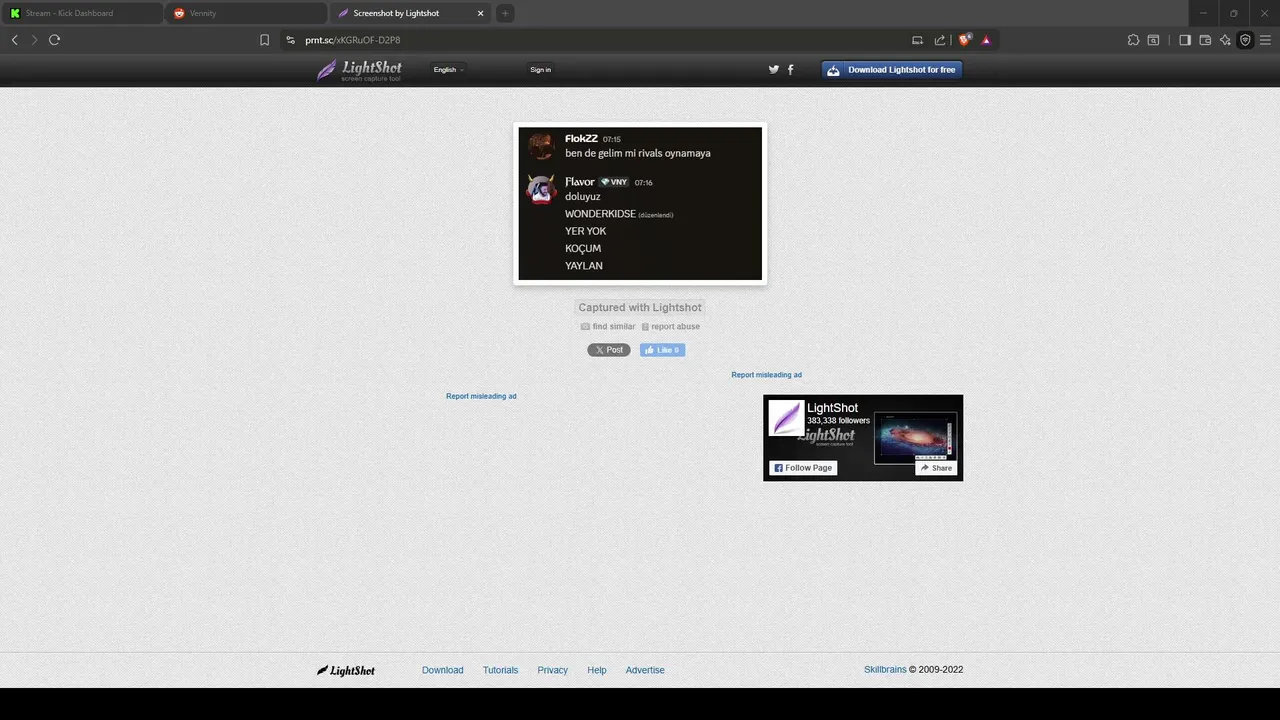This screenshot has width=1280, height=720.
Task: Click Follow Page in LightShot widget
Action: pos(803,468)
